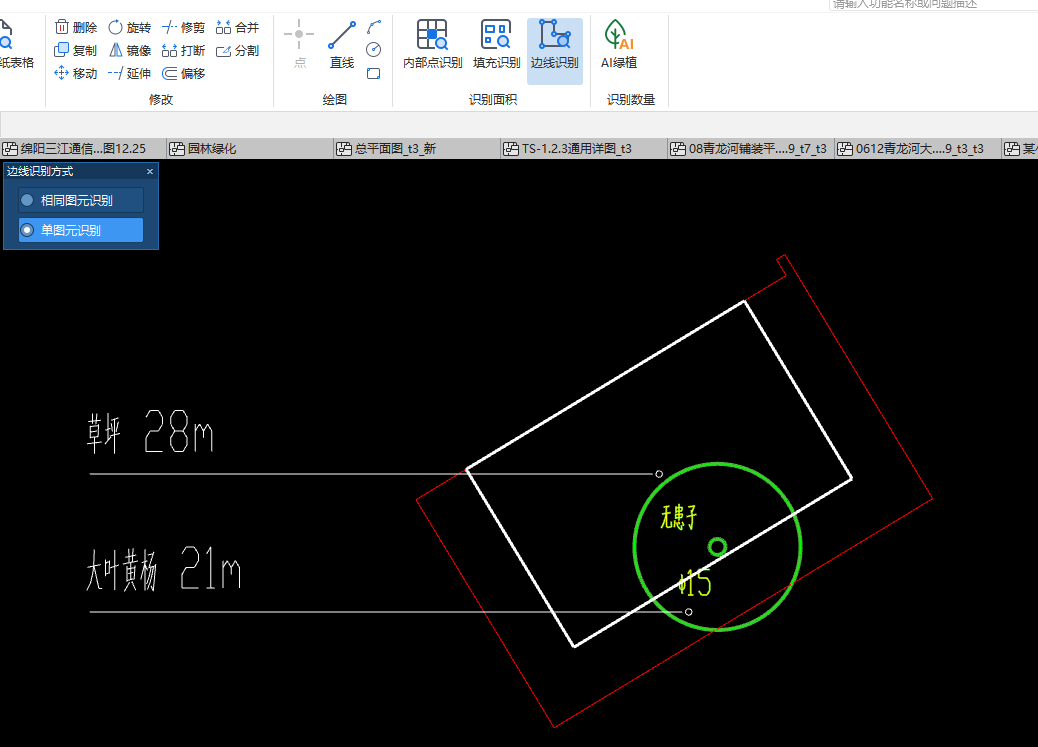Choose the rectangle drawing tool icon

374,73
